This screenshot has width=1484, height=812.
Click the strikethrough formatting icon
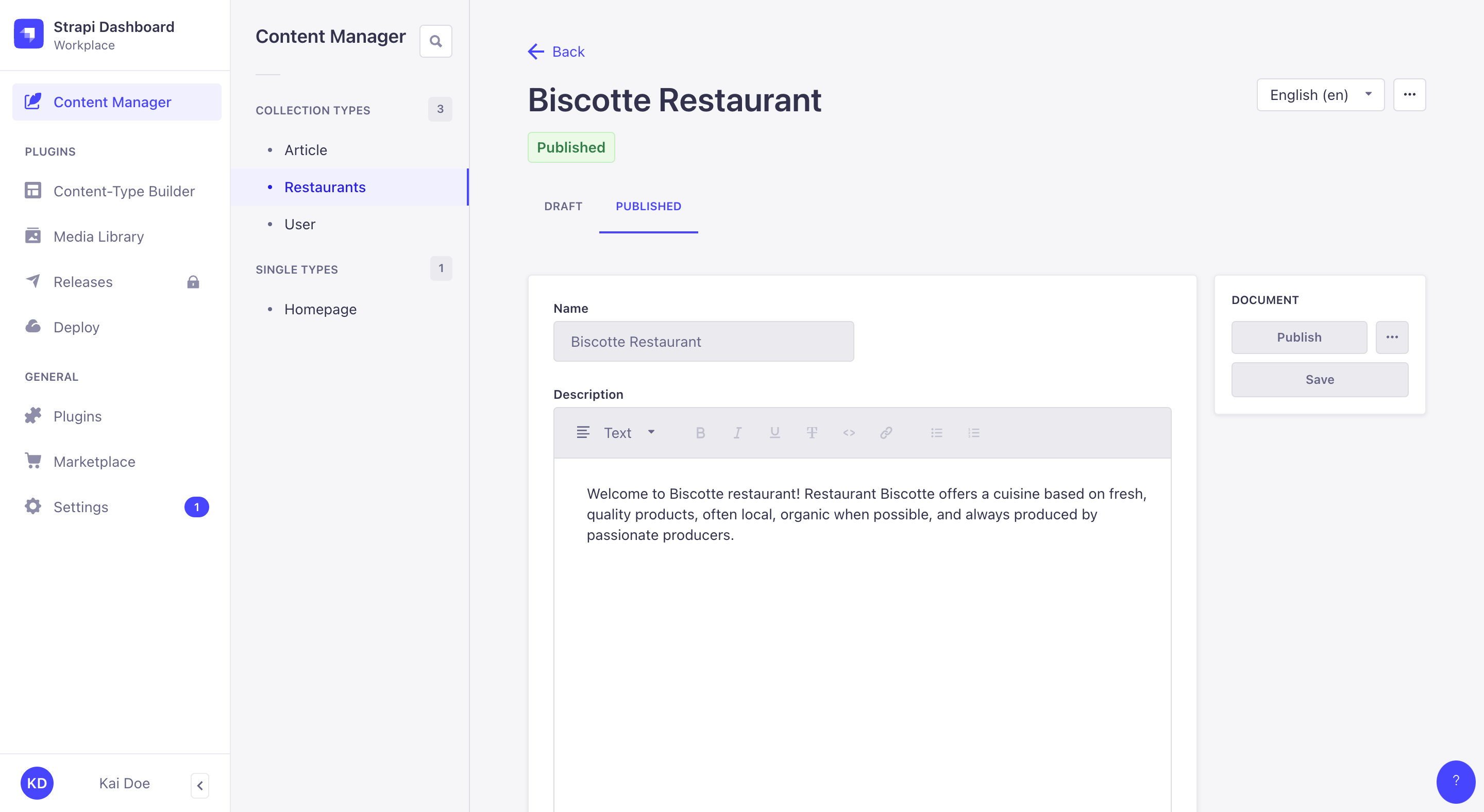point(811,432)
